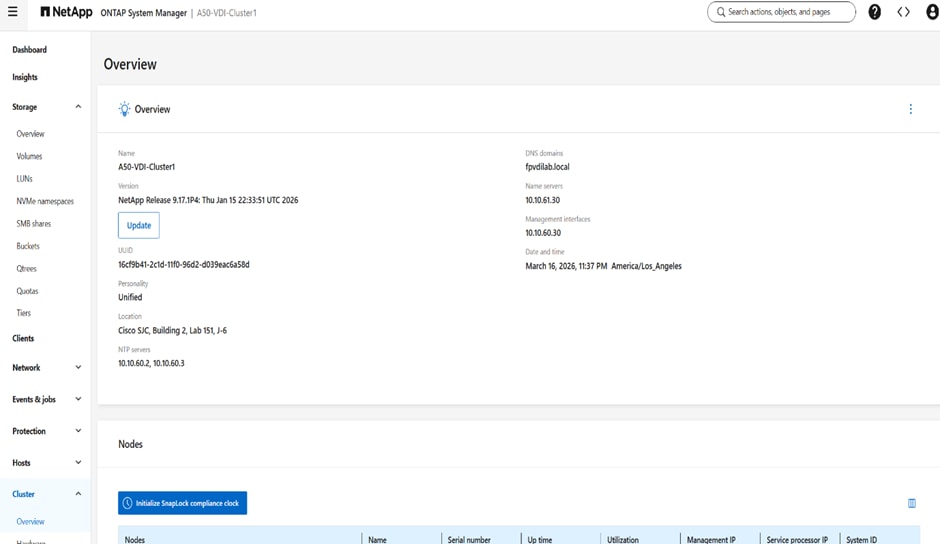
Task: Click the Utilization column header
Action: point(623,540)
